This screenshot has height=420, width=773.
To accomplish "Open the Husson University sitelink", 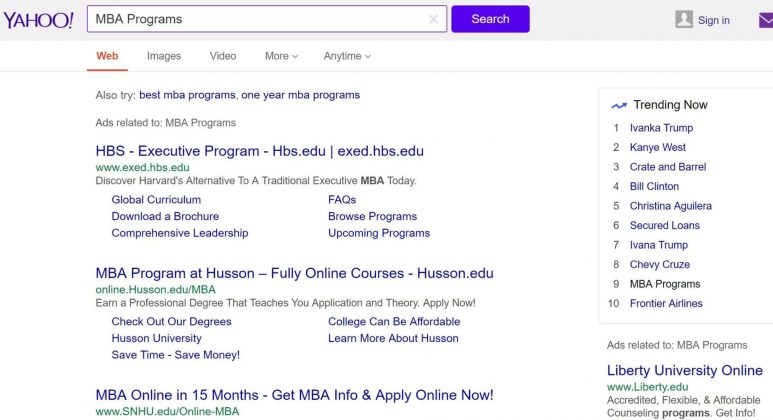I will [156, 338].
